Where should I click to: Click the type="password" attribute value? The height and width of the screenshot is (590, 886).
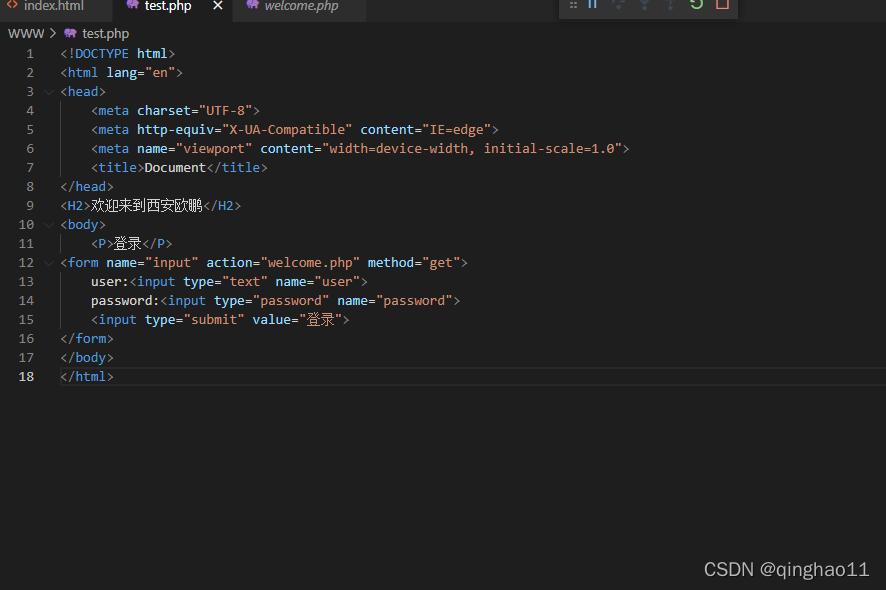[291, 301]
